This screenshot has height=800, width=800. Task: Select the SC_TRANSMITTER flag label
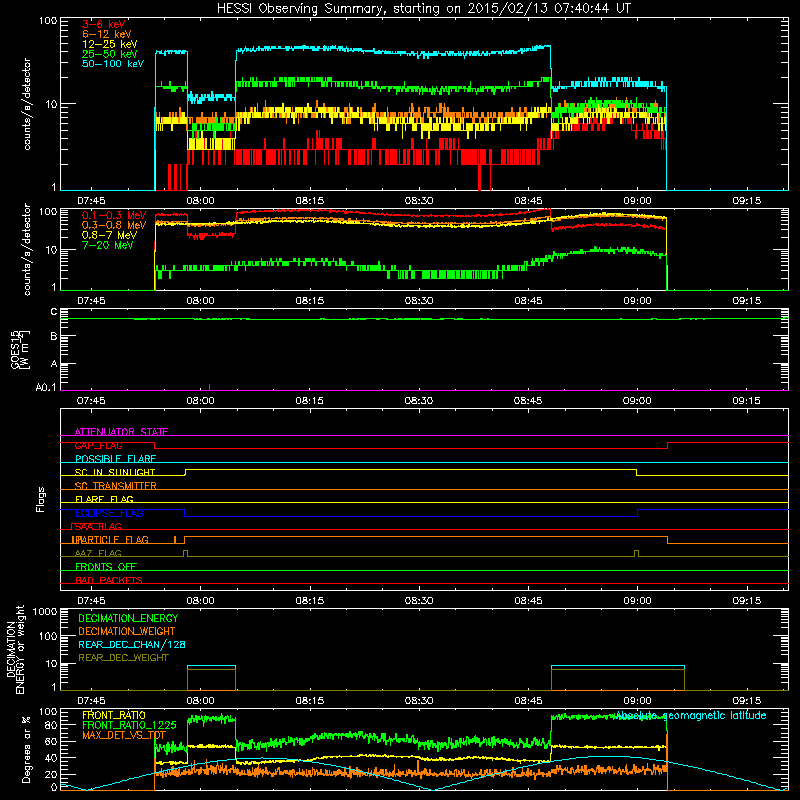(x=115, y=486)
